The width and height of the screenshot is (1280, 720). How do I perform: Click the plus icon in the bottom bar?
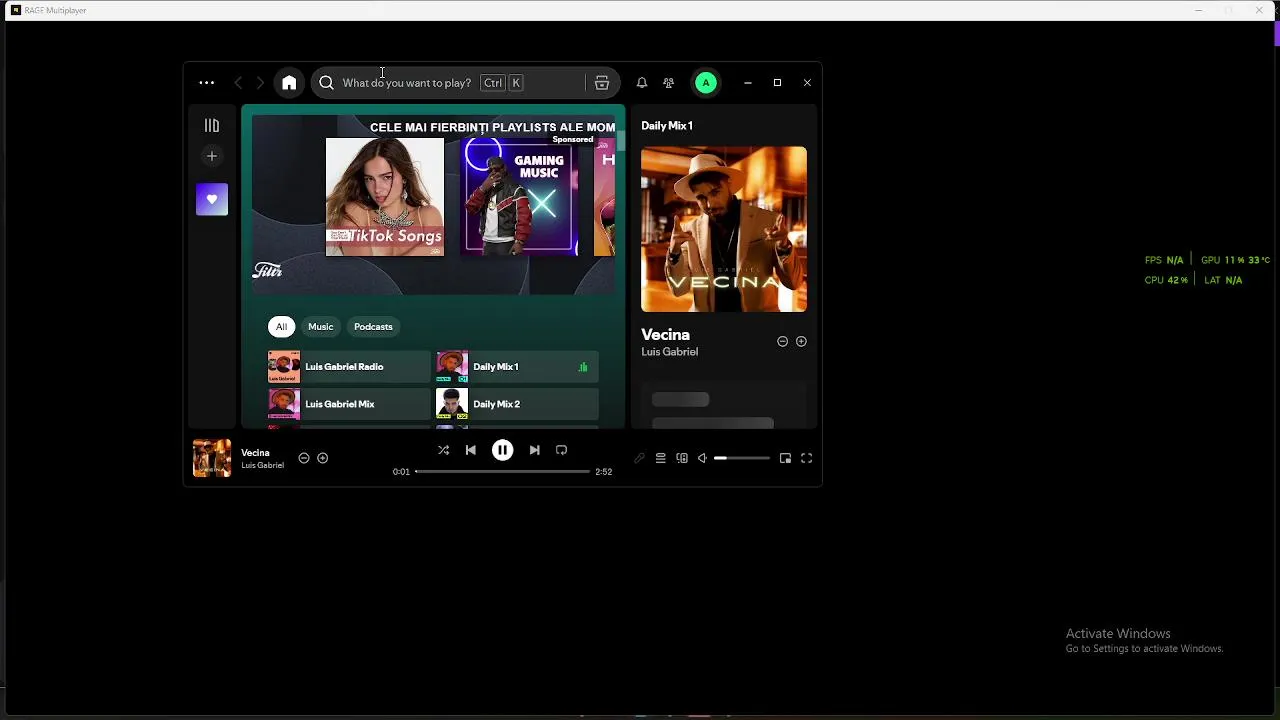pos(322,458)
